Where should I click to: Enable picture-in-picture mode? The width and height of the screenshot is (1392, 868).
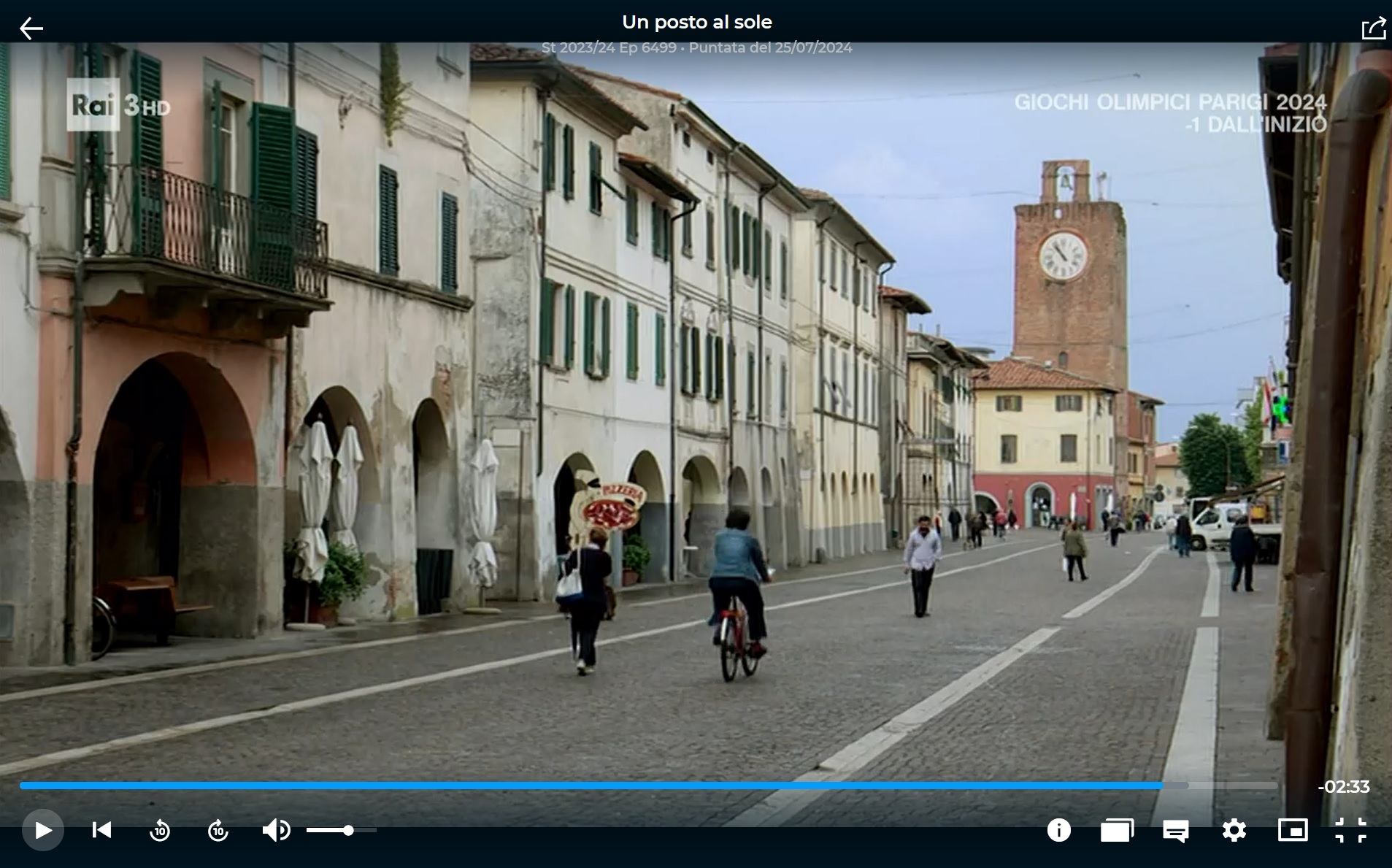(1292, 830)
